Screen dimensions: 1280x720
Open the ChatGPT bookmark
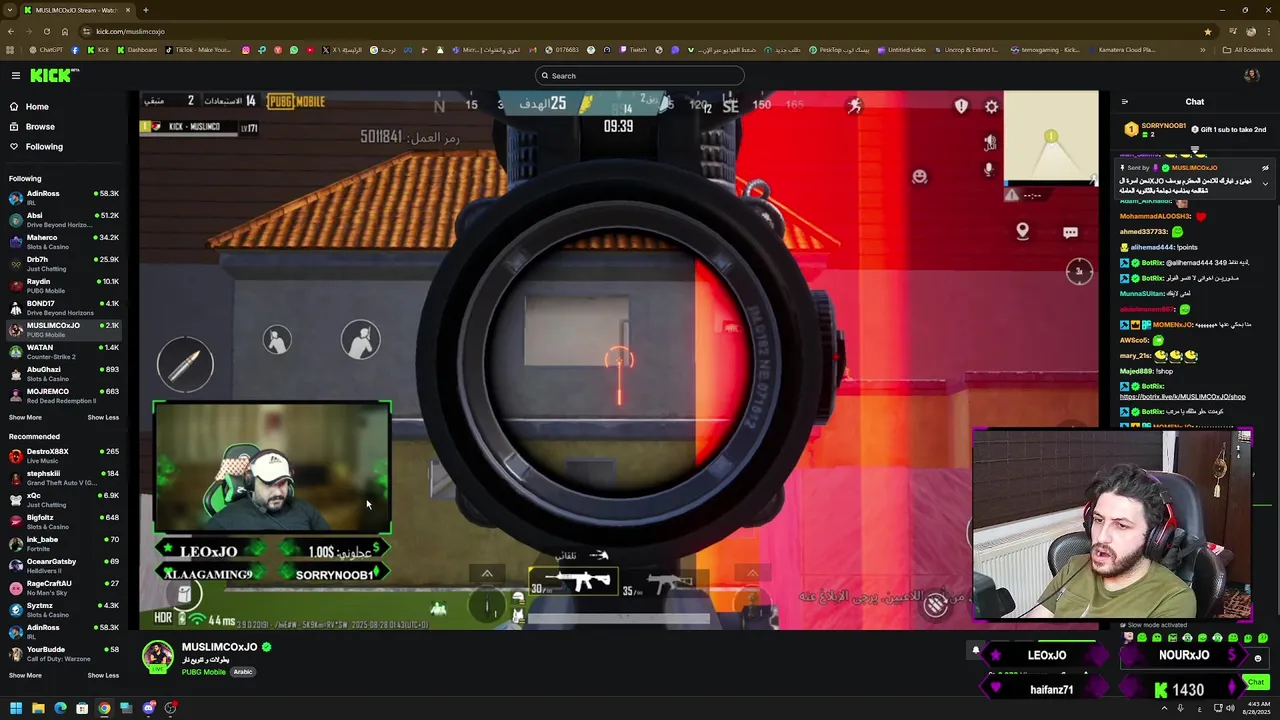click(x=46, y=50)
